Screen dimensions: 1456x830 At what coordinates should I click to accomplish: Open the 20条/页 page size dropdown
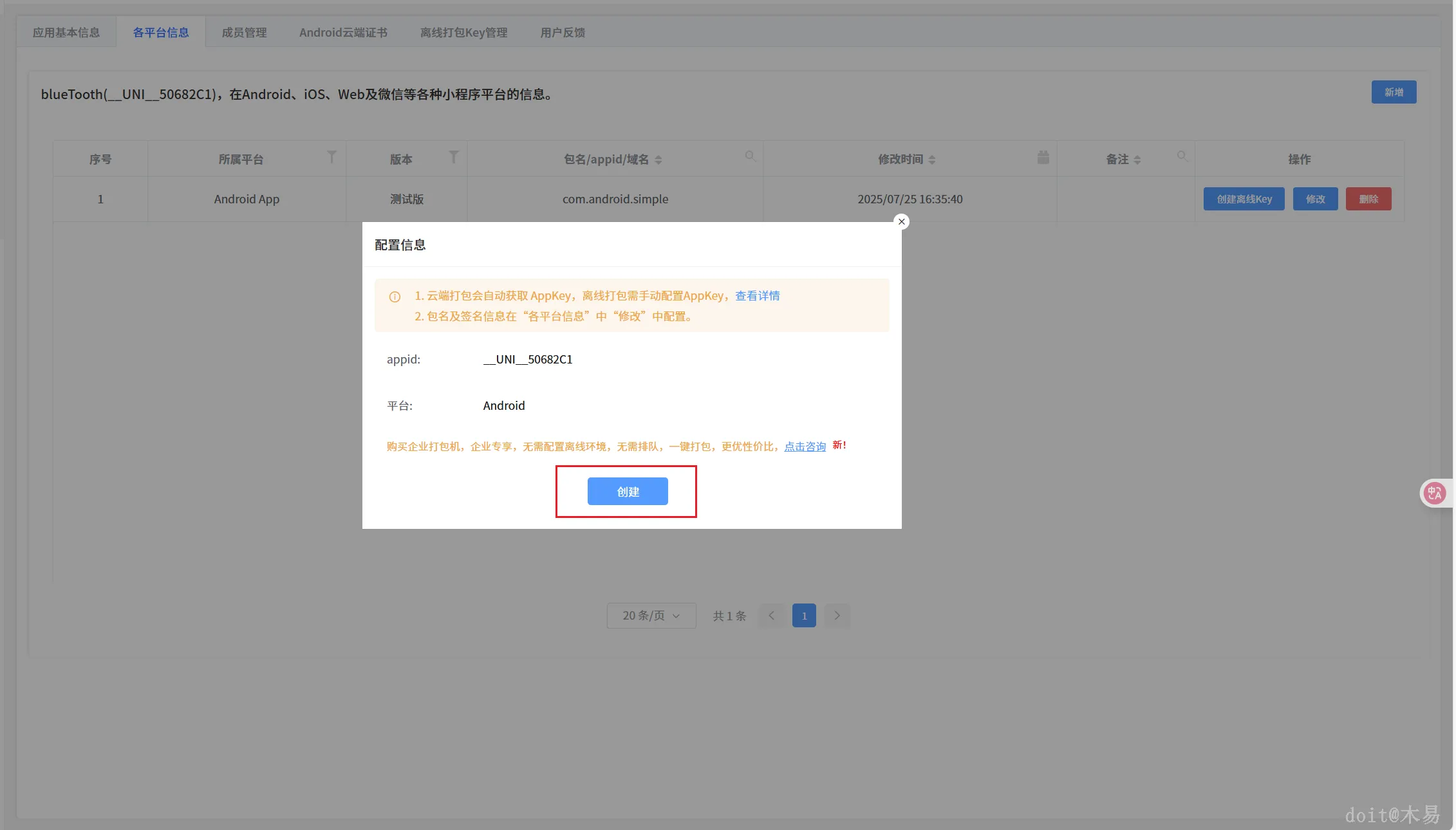pos(651,615)
